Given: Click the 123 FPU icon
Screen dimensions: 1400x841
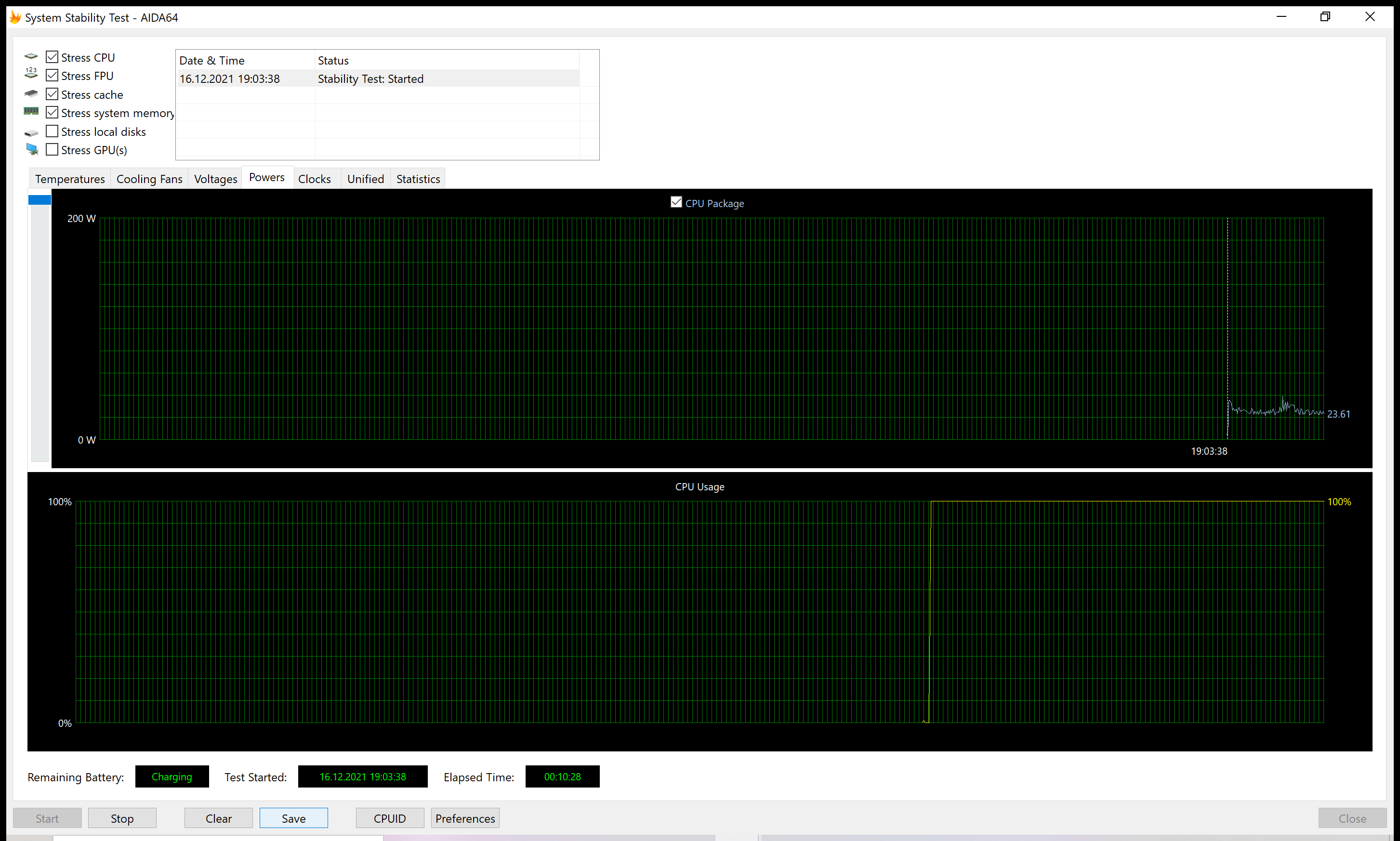Looking at the screenshot, I should tap(31, 73).
